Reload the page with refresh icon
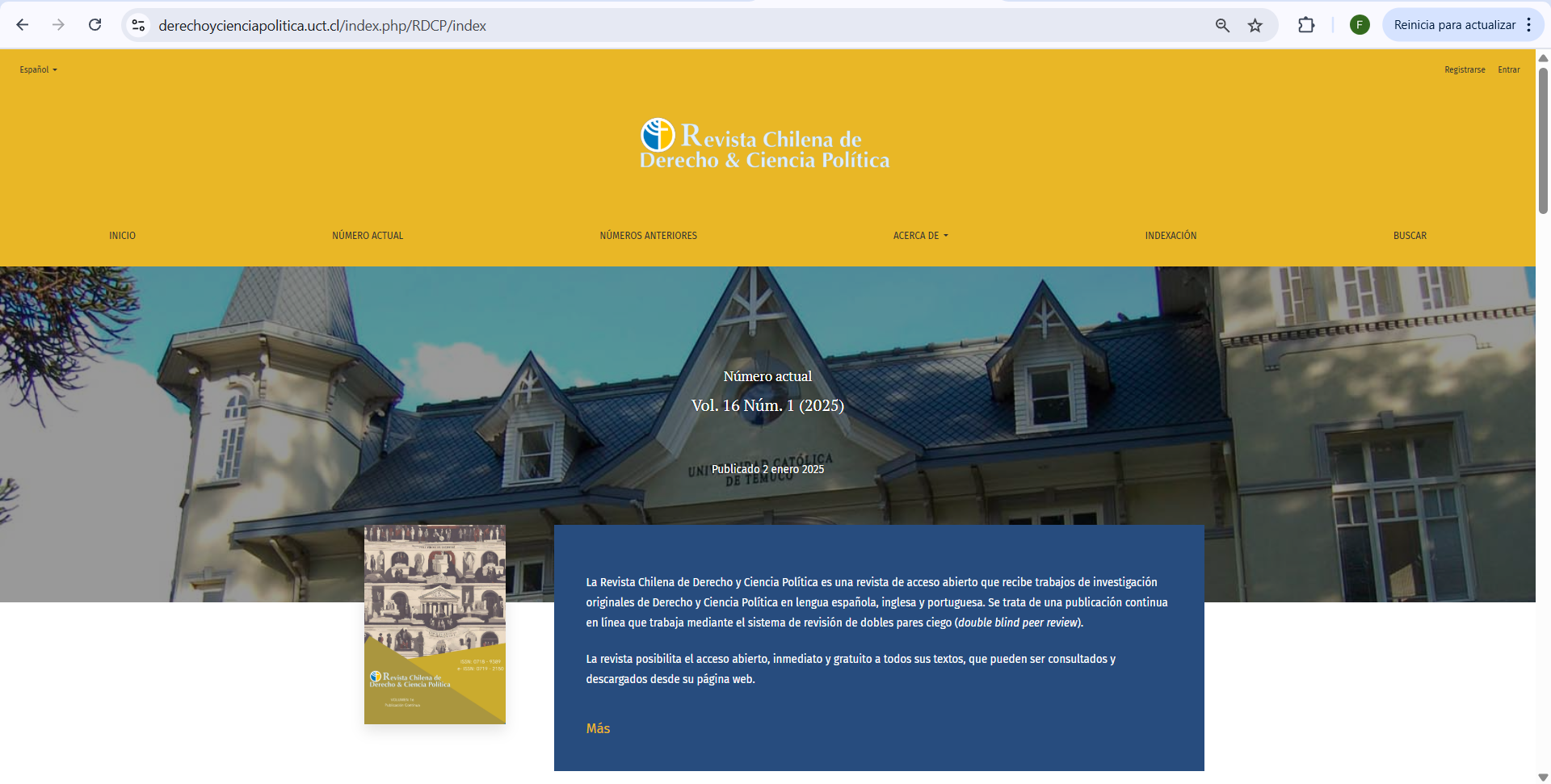The image size is (1551, 784). 95,25
